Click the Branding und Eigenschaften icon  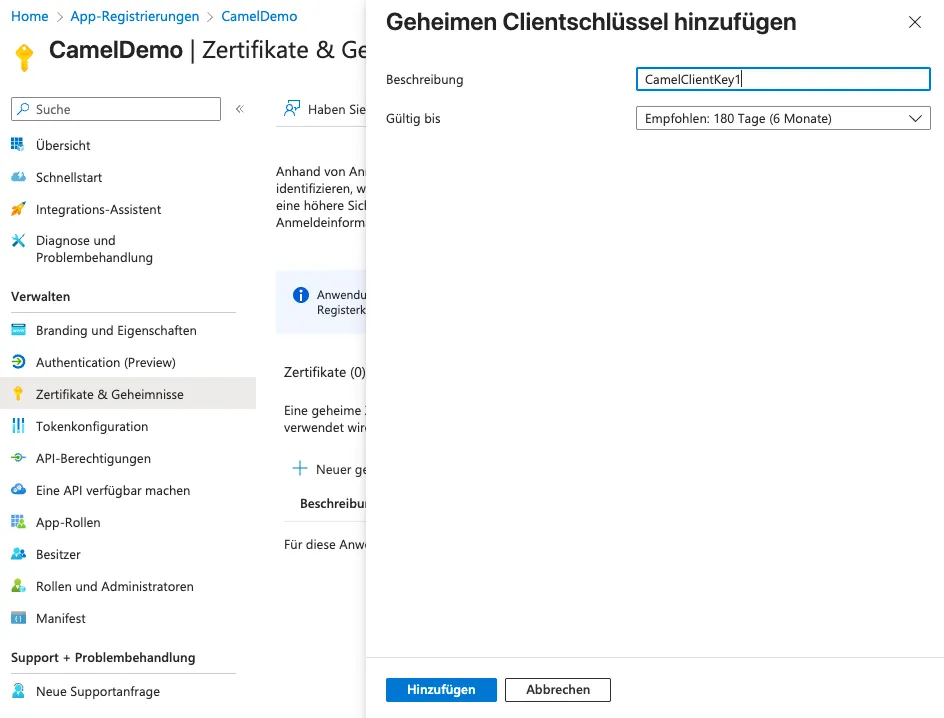pos(18,330)
